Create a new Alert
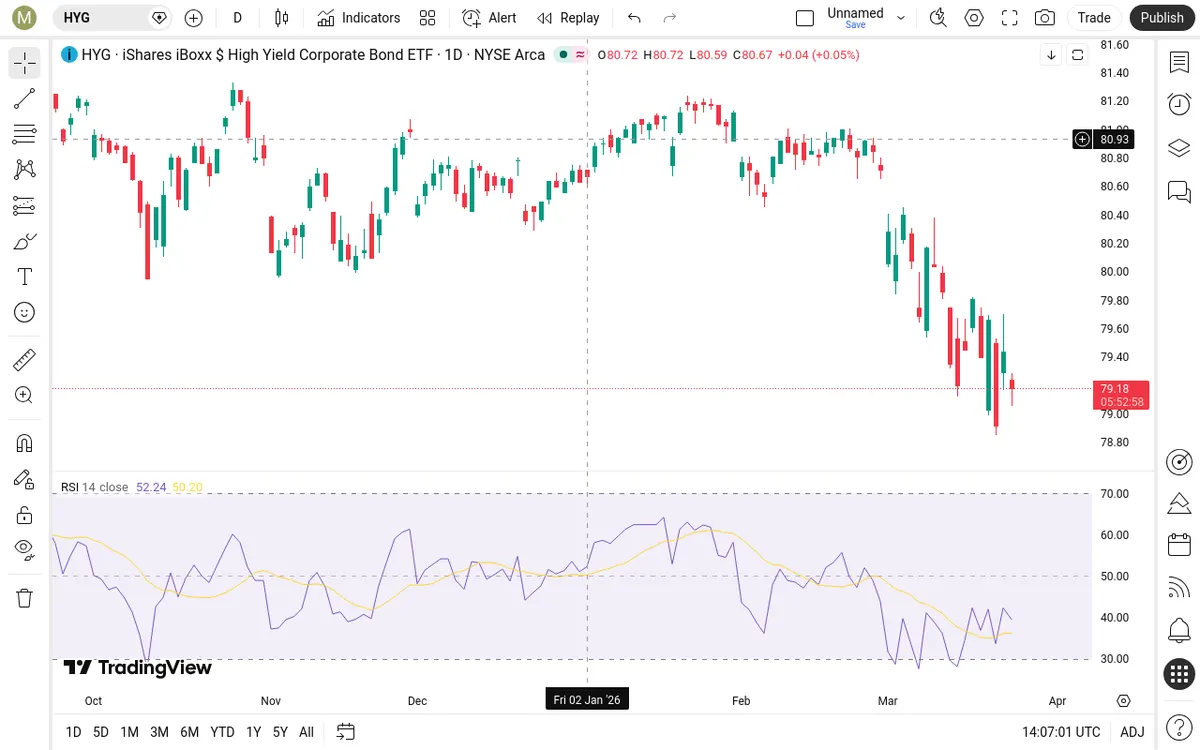The height and width of the screenshot is (750, 1200). [489, 17]
